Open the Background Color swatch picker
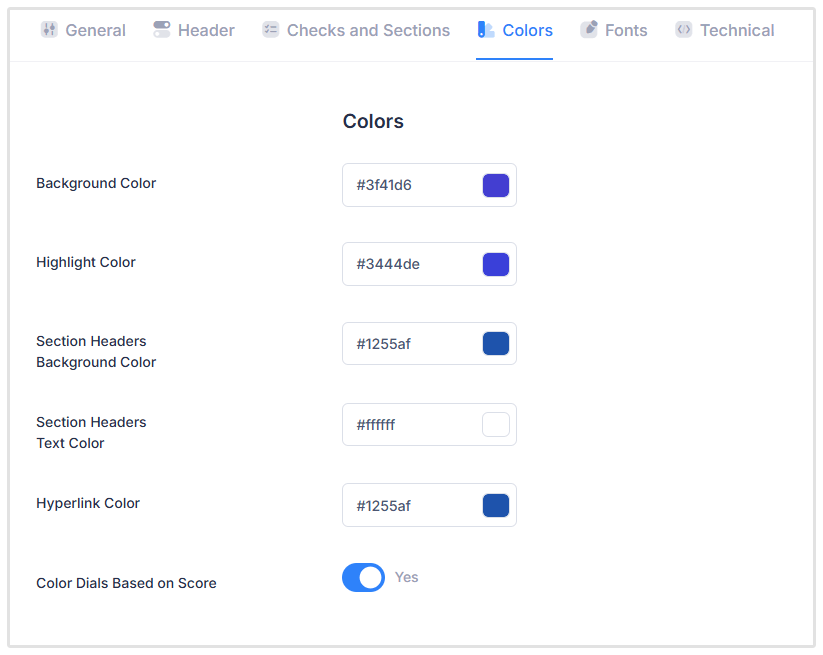Image resolution: width=823 pixels, height=655 pixels. tap(495, 185)
